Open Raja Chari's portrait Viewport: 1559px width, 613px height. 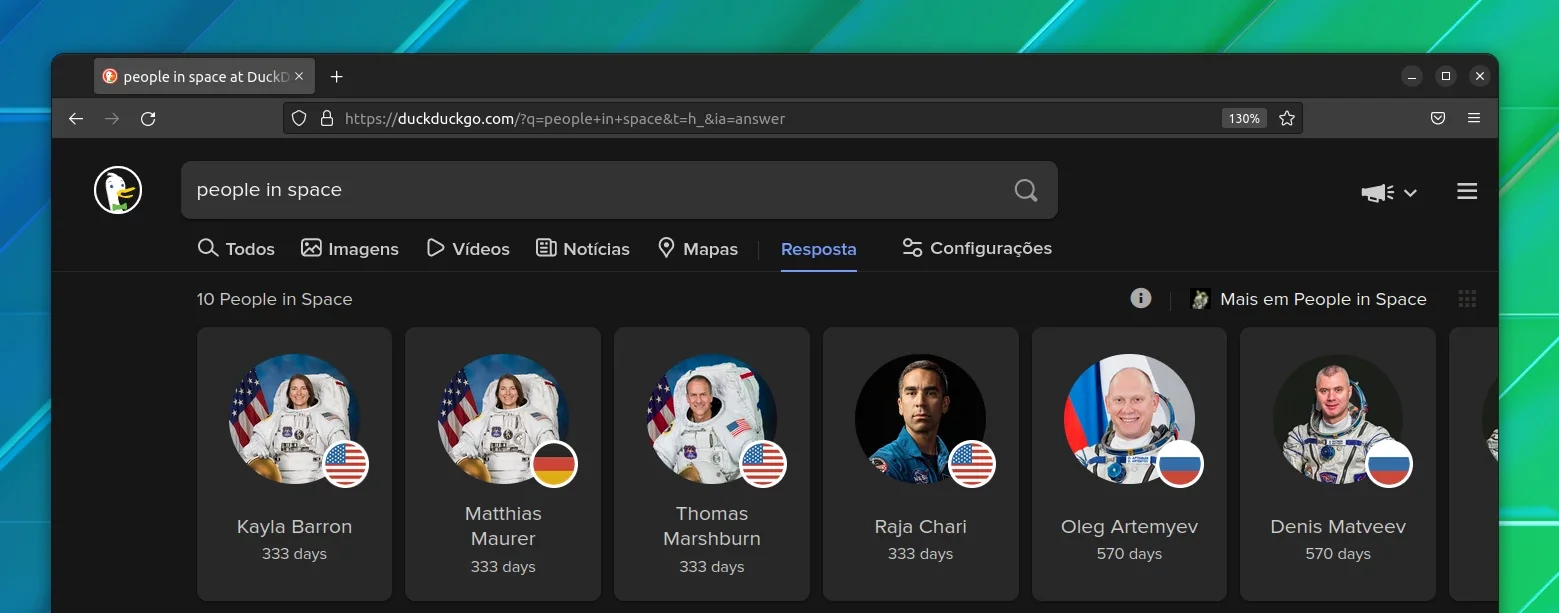(x=920, y=419)
